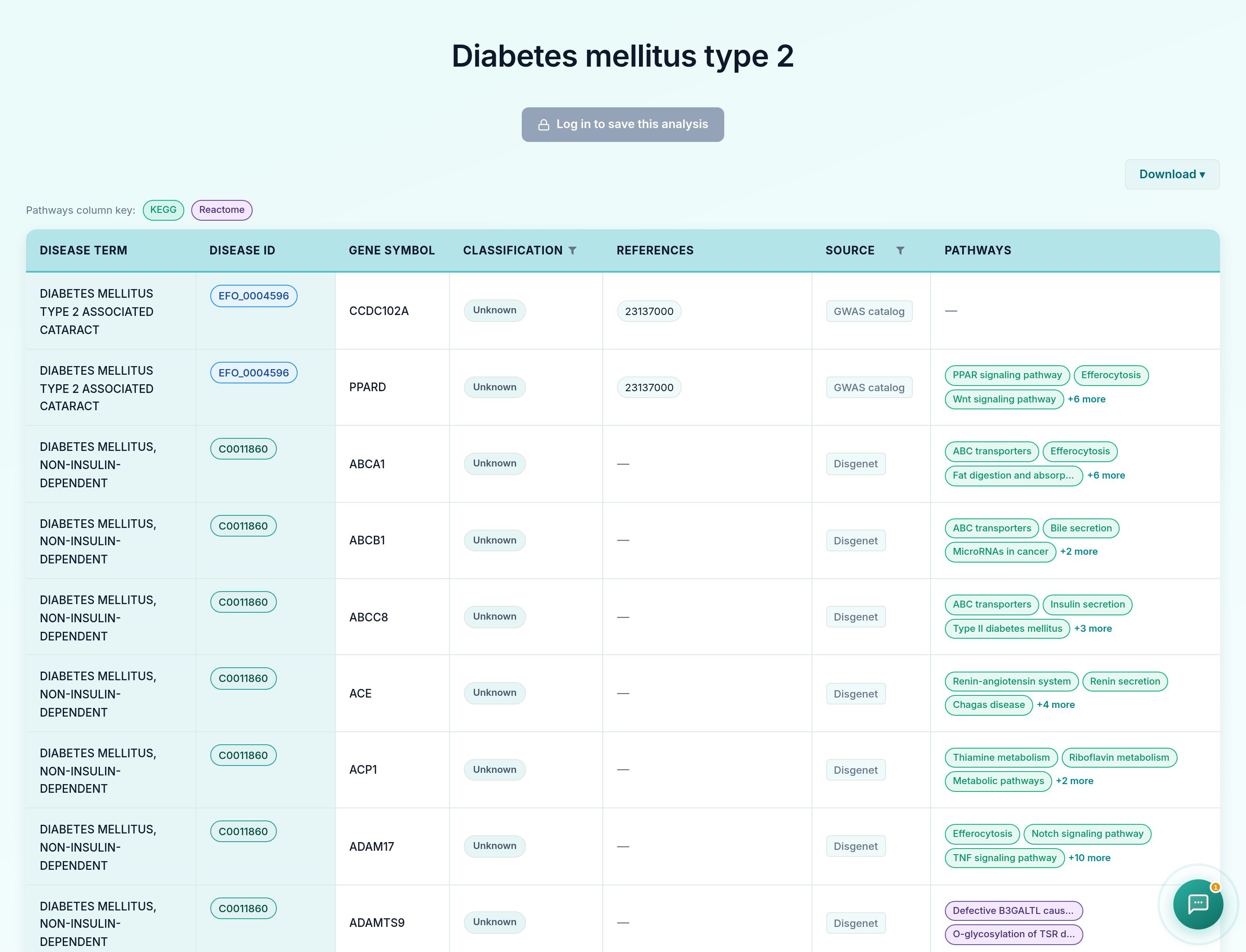Open the chat support widget
1246x952 pixels.
pos(1198,904)
